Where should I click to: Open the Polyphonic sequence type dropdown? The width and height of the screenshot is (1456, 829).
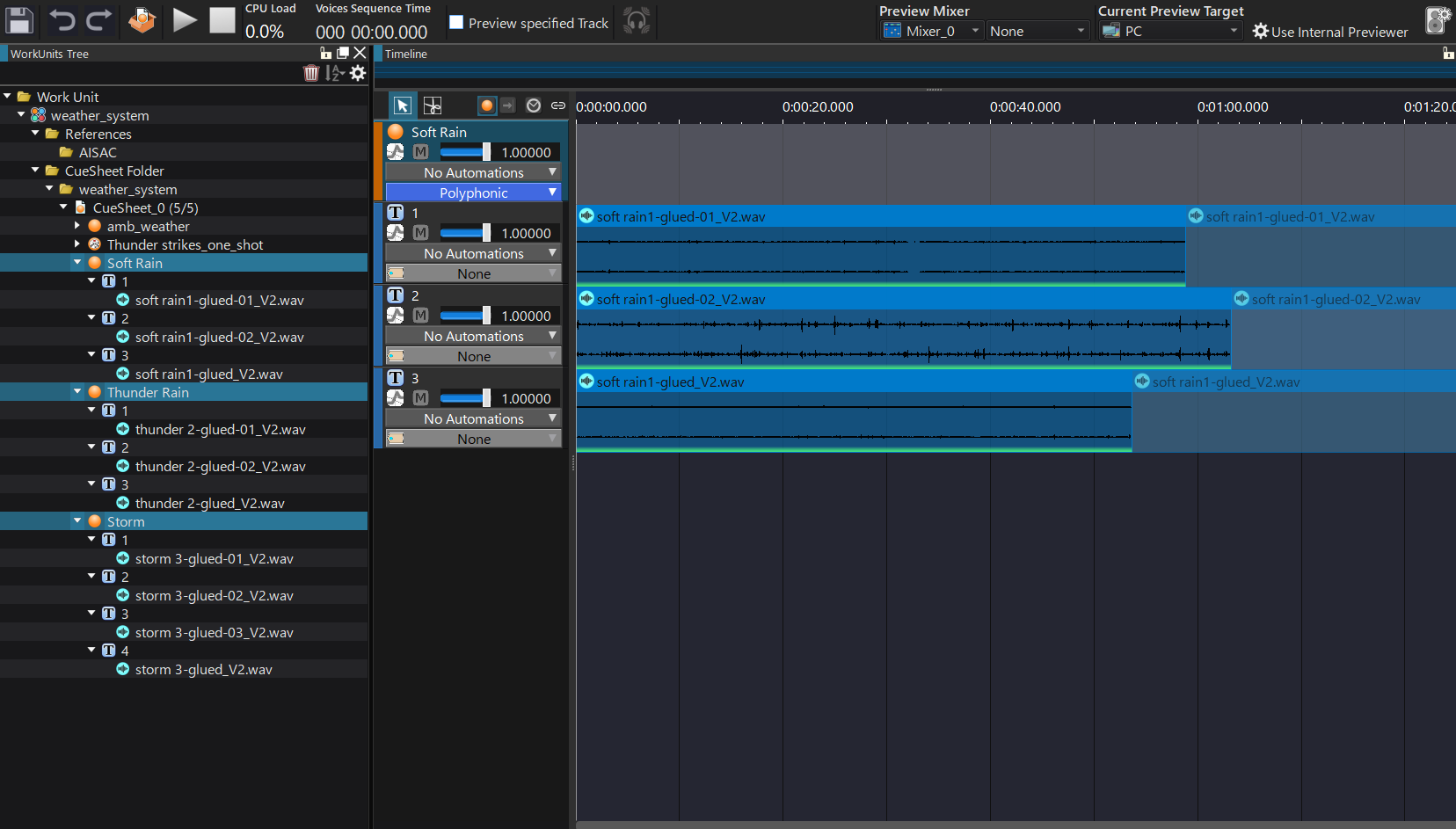coord(473,193)
